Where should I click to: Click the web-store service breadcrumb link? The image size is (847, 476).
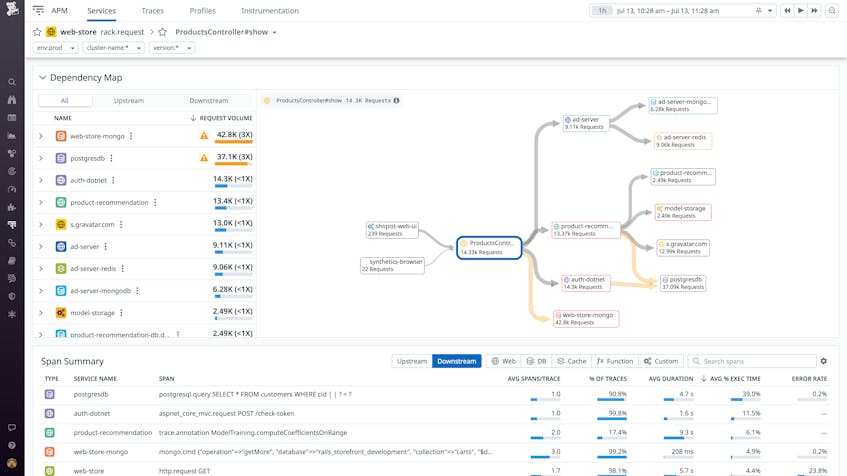click(x=78, y=32)
